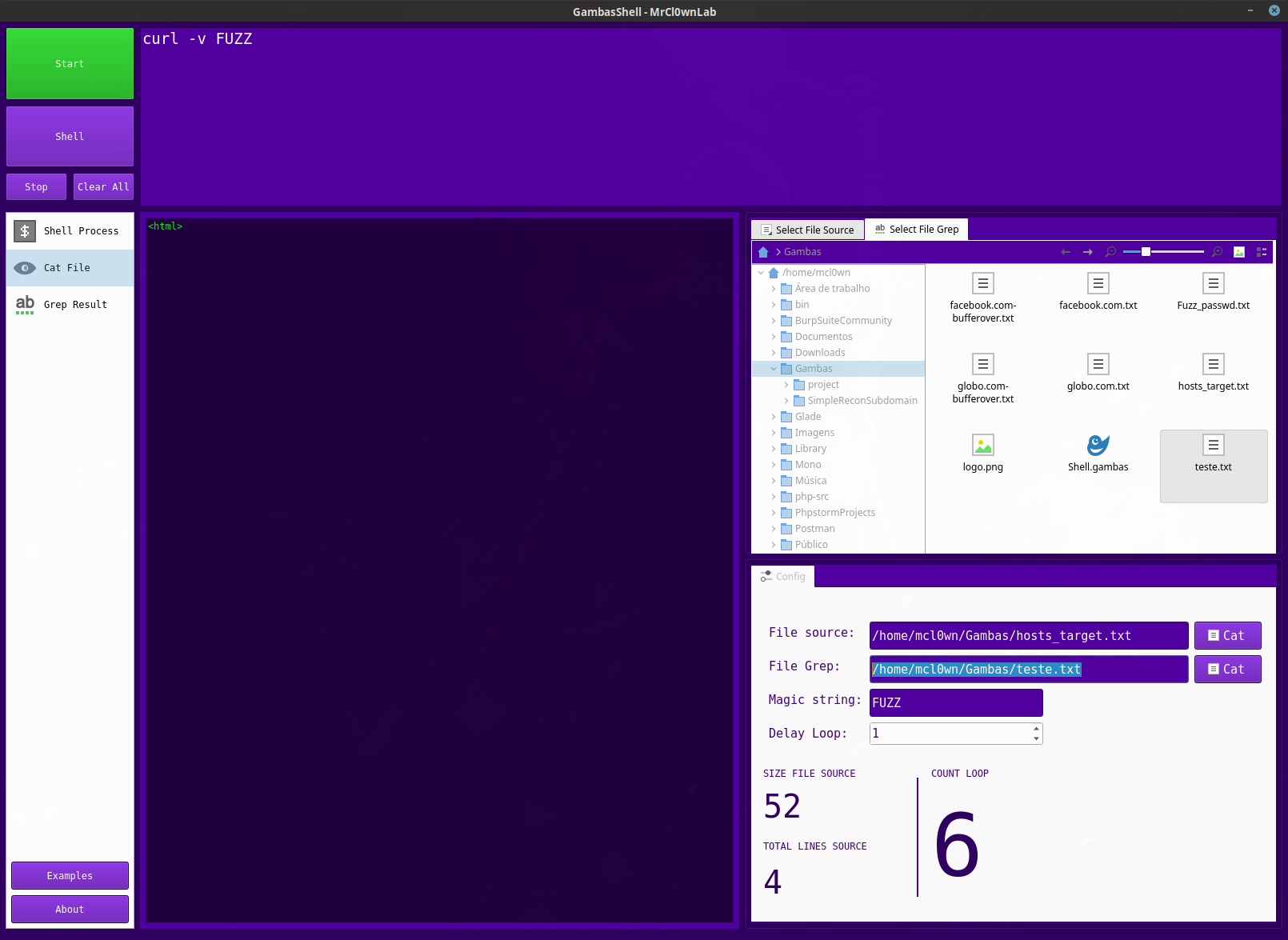The image size is (1288, 940).
Task: Click the File Grep path field
Action: [x=1029, y=670]
